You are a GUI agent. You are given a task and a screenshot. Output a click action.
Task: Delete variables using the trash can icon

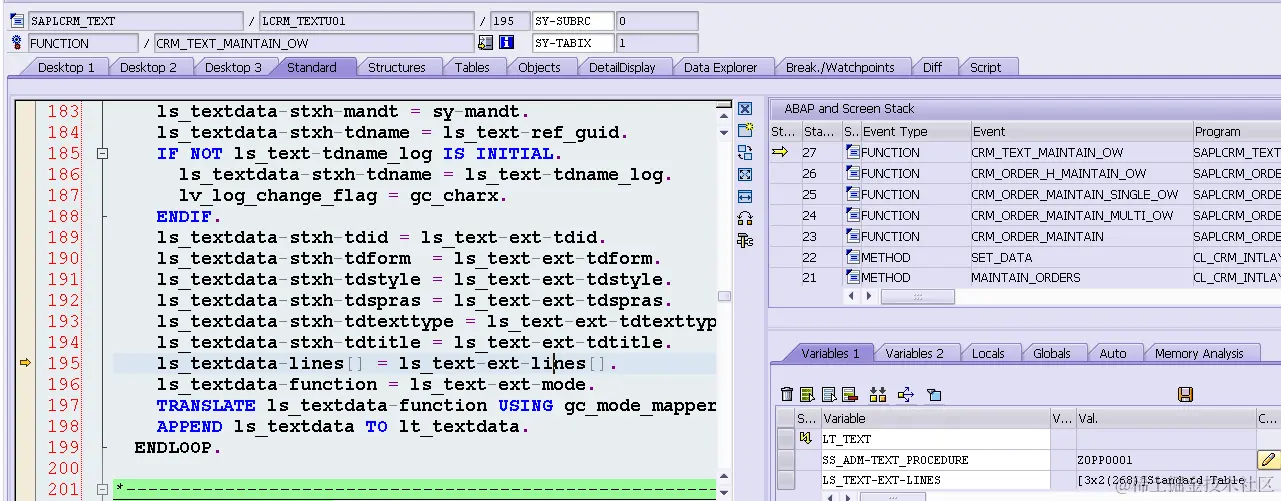[787, 395]
